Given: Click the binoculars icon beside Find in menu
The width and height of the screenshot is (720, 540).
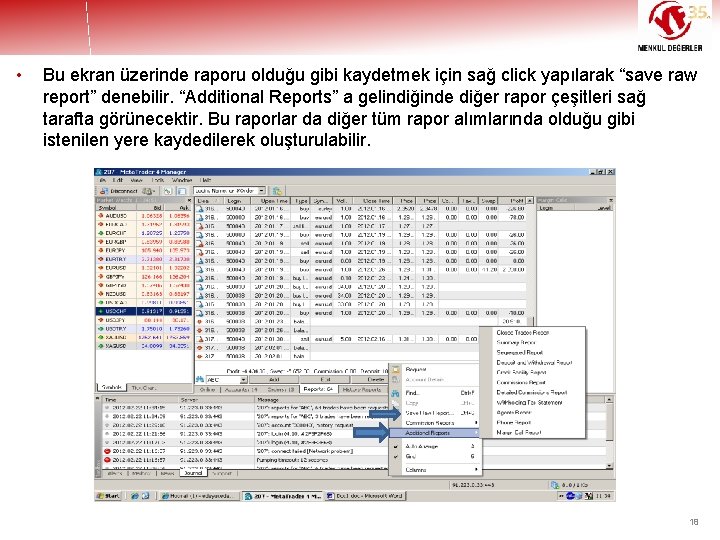Looking at the screenshot, I should coord(395,393).
